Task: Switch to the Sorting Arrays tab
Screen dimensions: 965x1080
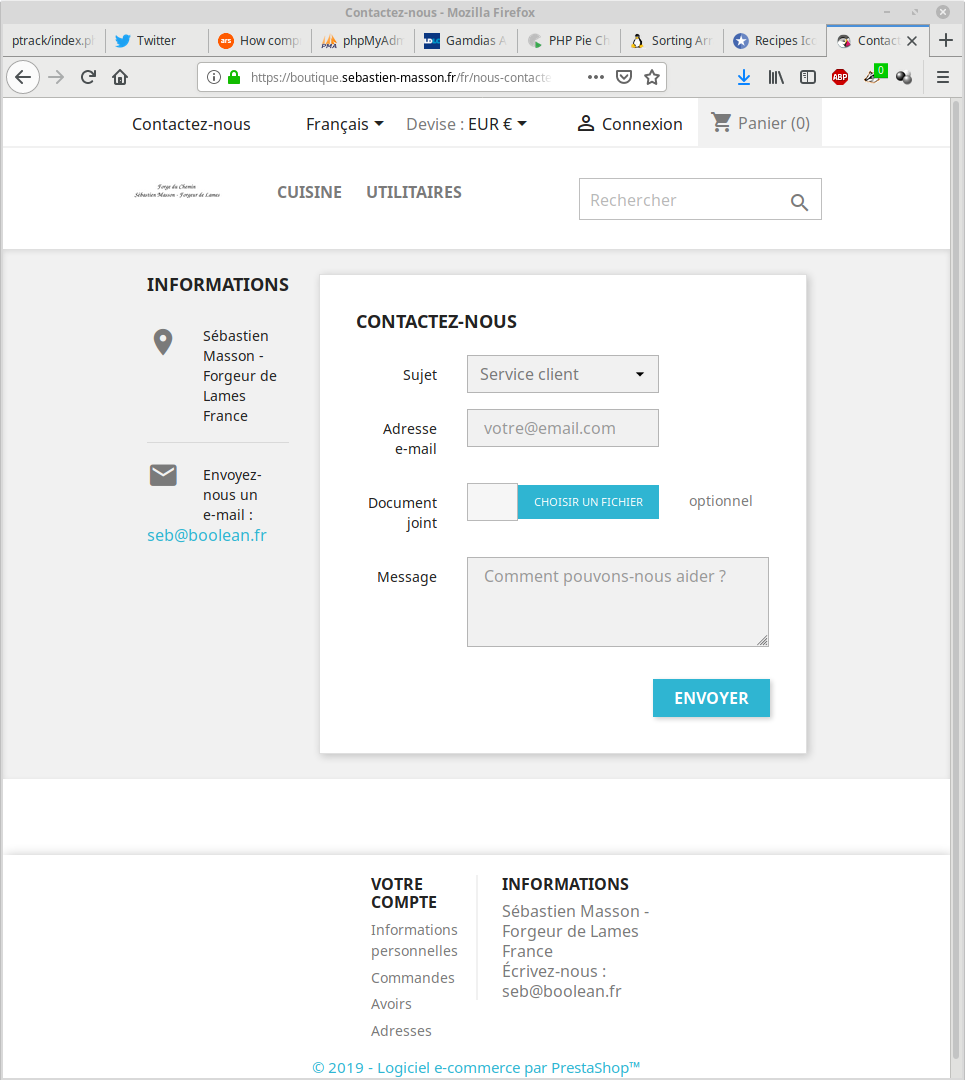Action: coord(672,41)
